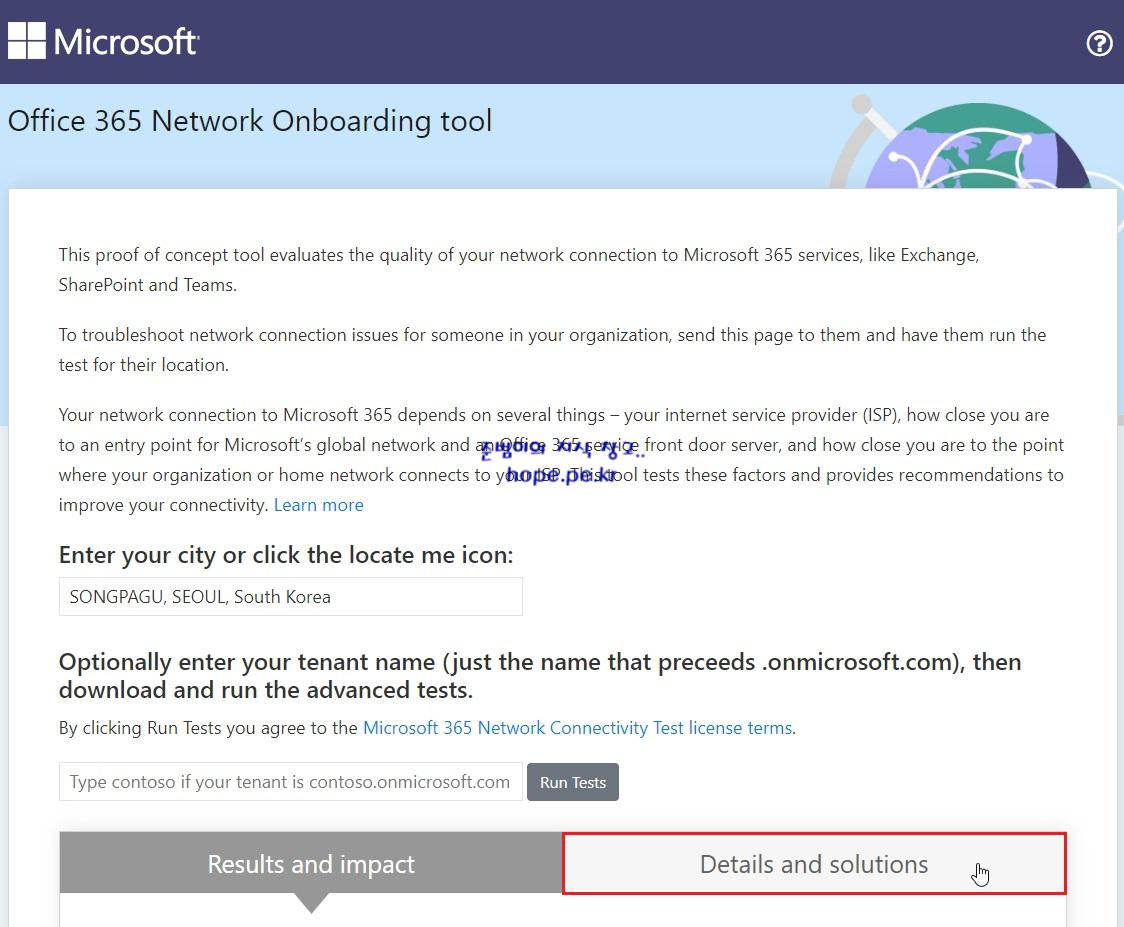Click the city location input field

[290, 596]
